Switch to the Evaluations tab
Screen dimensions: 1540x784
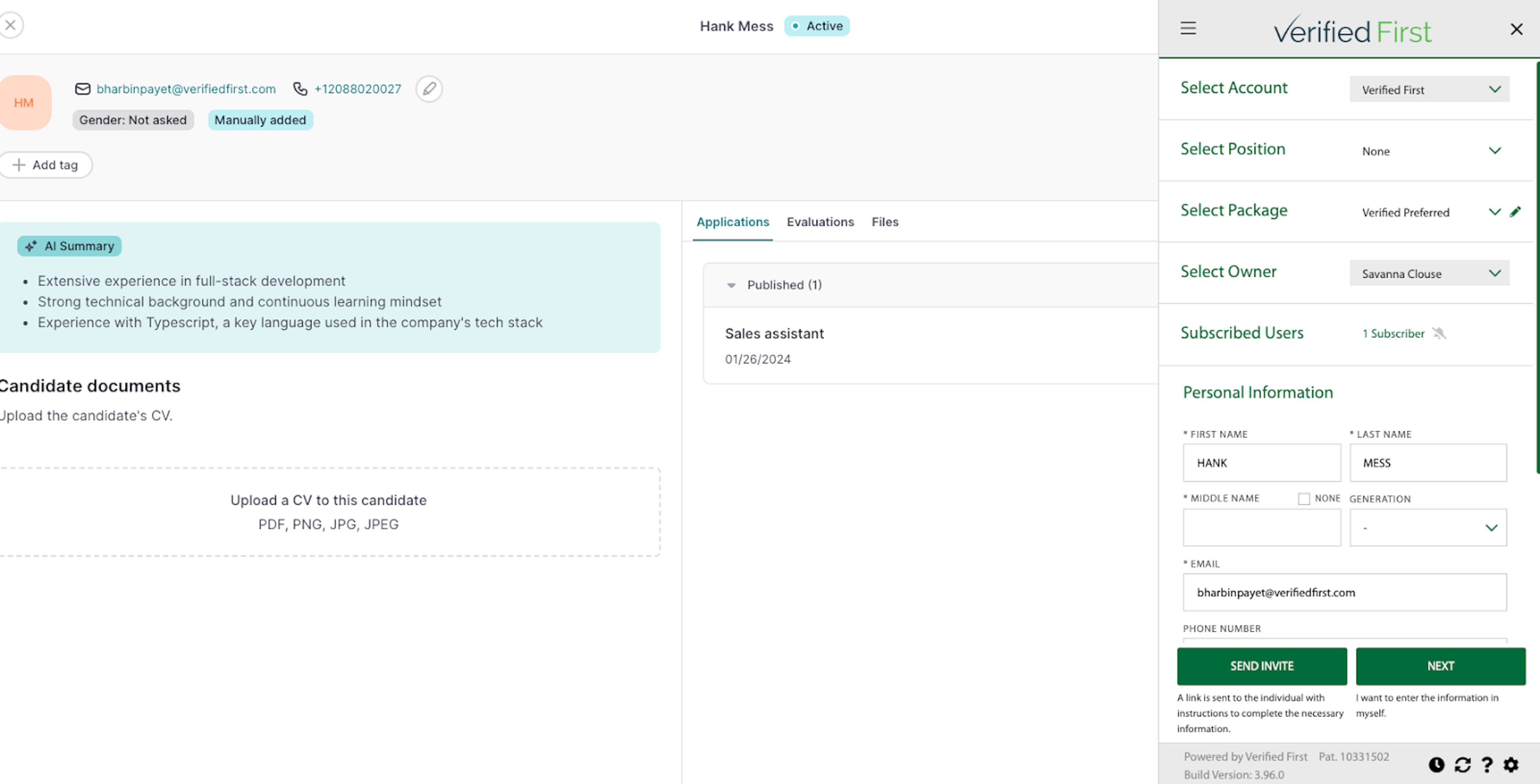click(820, 222)
